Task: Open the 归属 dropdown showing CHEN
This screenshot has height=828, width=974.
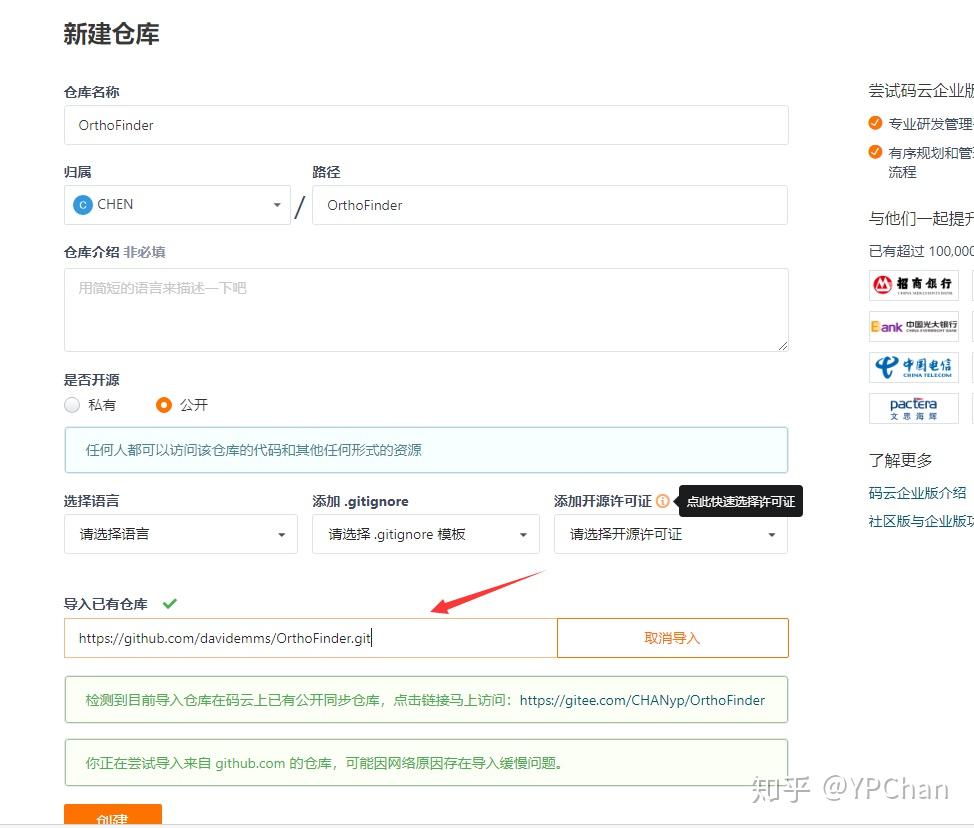Action: point(177,204)
